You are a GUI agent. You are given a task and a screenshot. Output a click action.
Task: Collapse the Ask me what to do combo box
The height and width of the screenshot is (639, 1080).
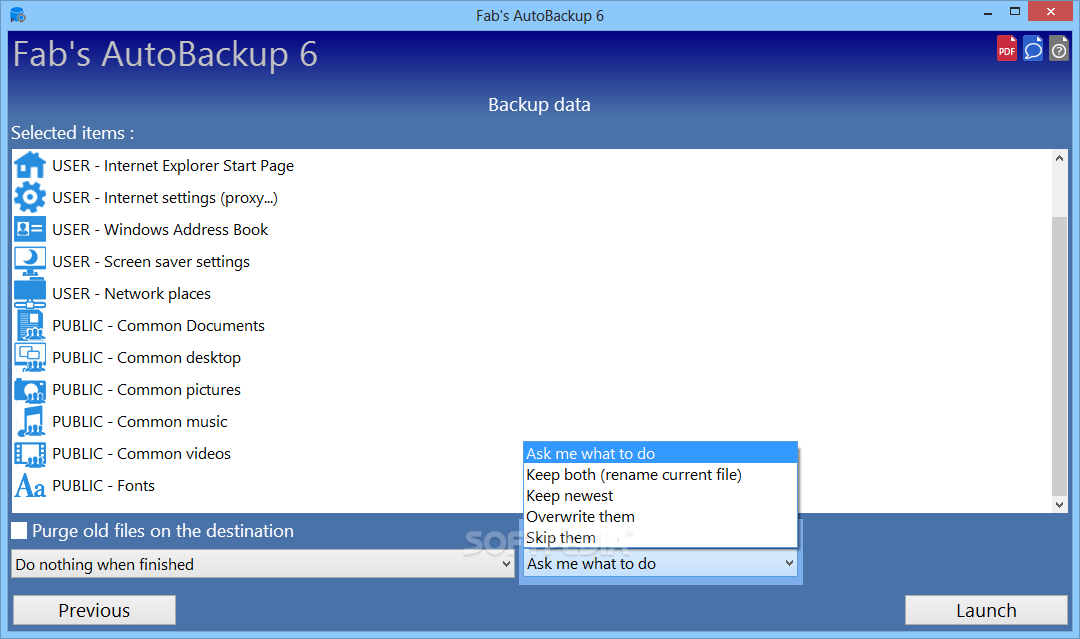click(x=660, y=563)
